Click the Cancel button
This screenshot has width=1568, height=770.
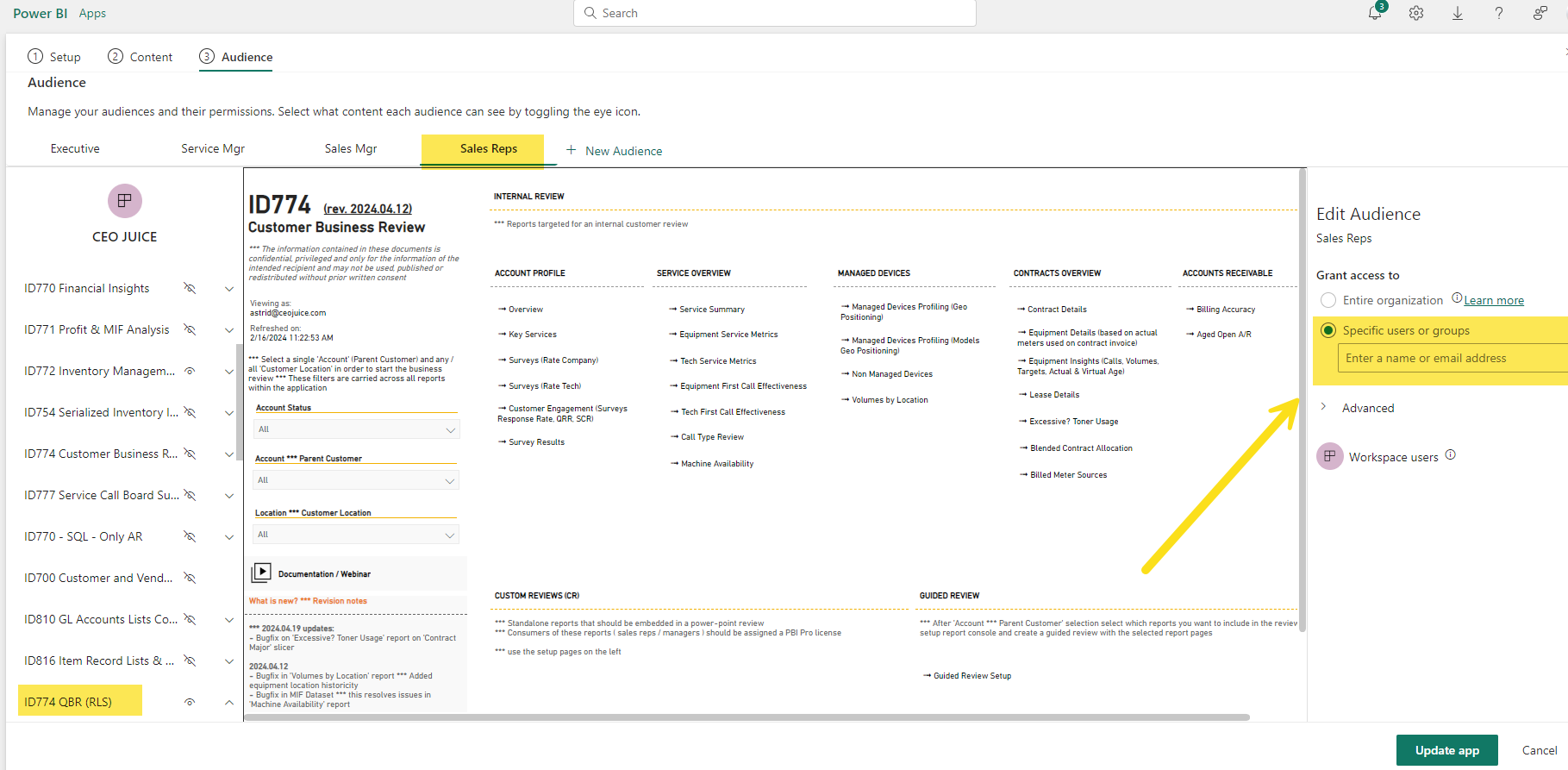[1540, 750]
